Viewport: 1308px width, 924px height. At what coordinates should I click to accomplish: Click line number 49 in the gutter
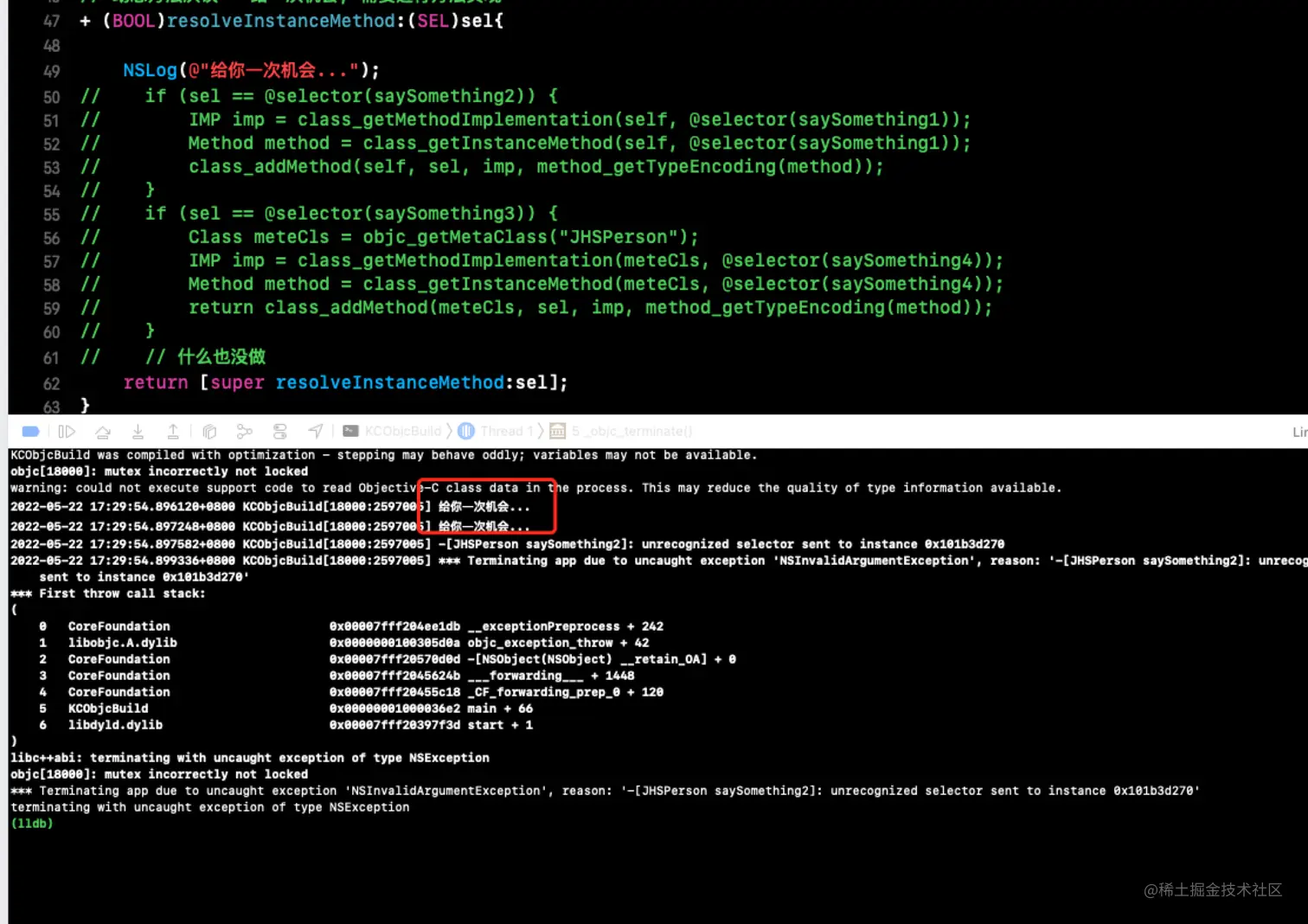pyautogui.click(x=52, y=72)
